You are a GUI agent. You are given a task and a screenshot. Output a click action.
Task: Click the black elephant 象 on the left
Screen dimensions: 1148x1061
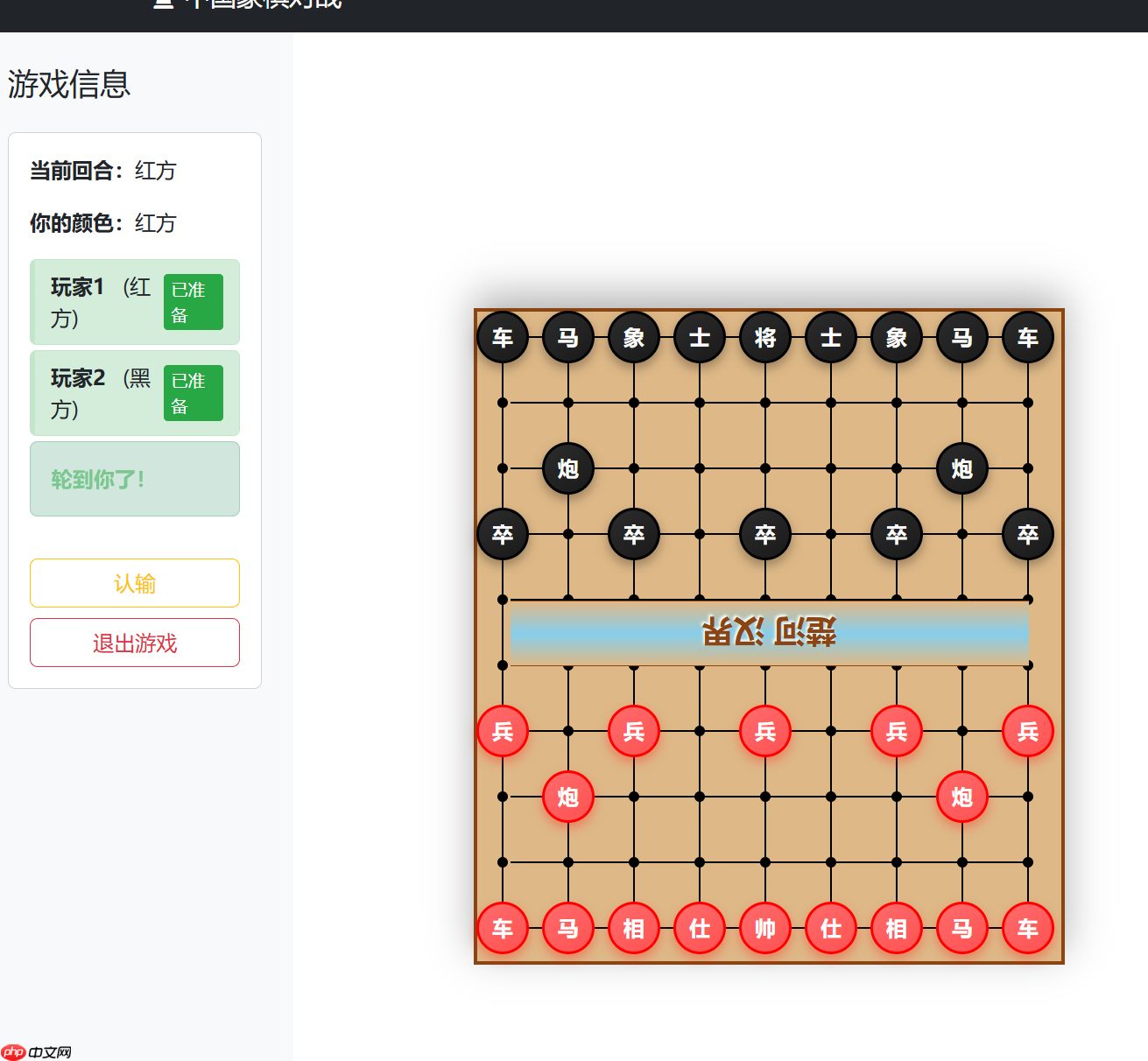pos(633,337)
